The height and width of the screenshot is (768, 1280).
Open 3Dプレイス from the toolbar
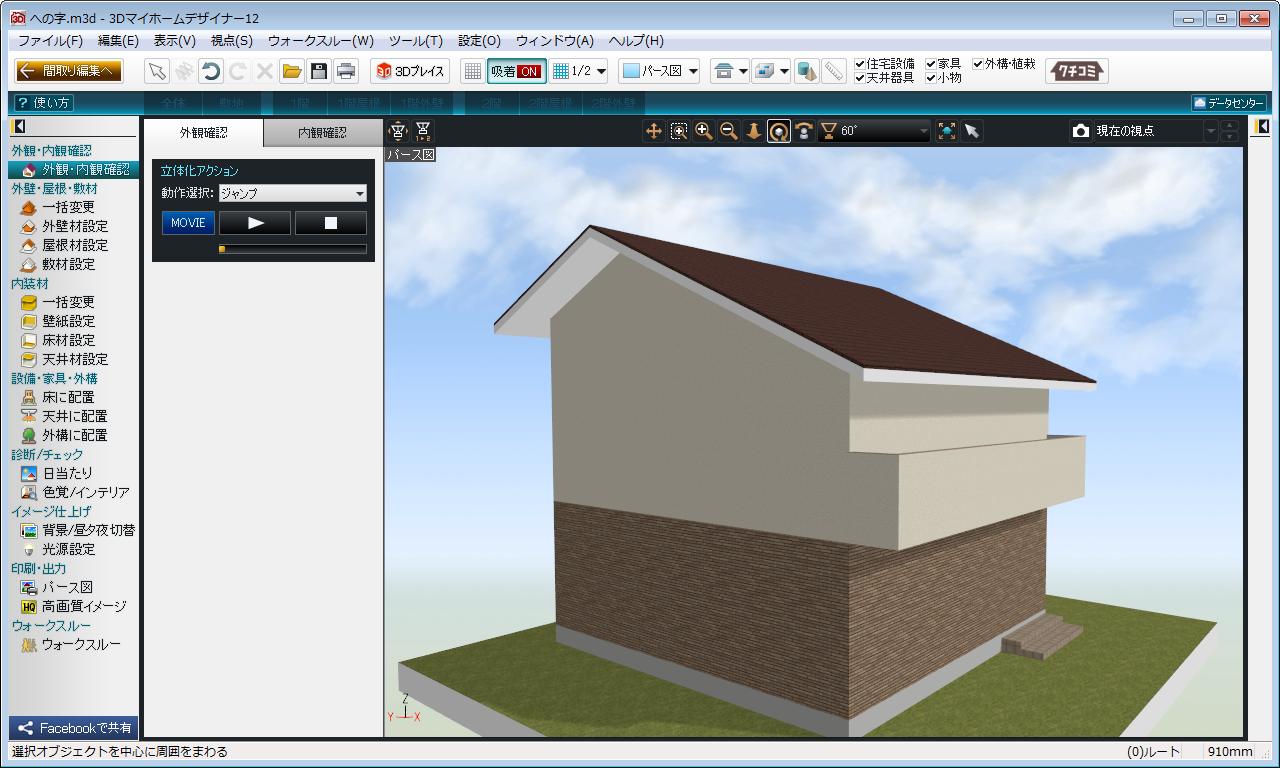411,71
